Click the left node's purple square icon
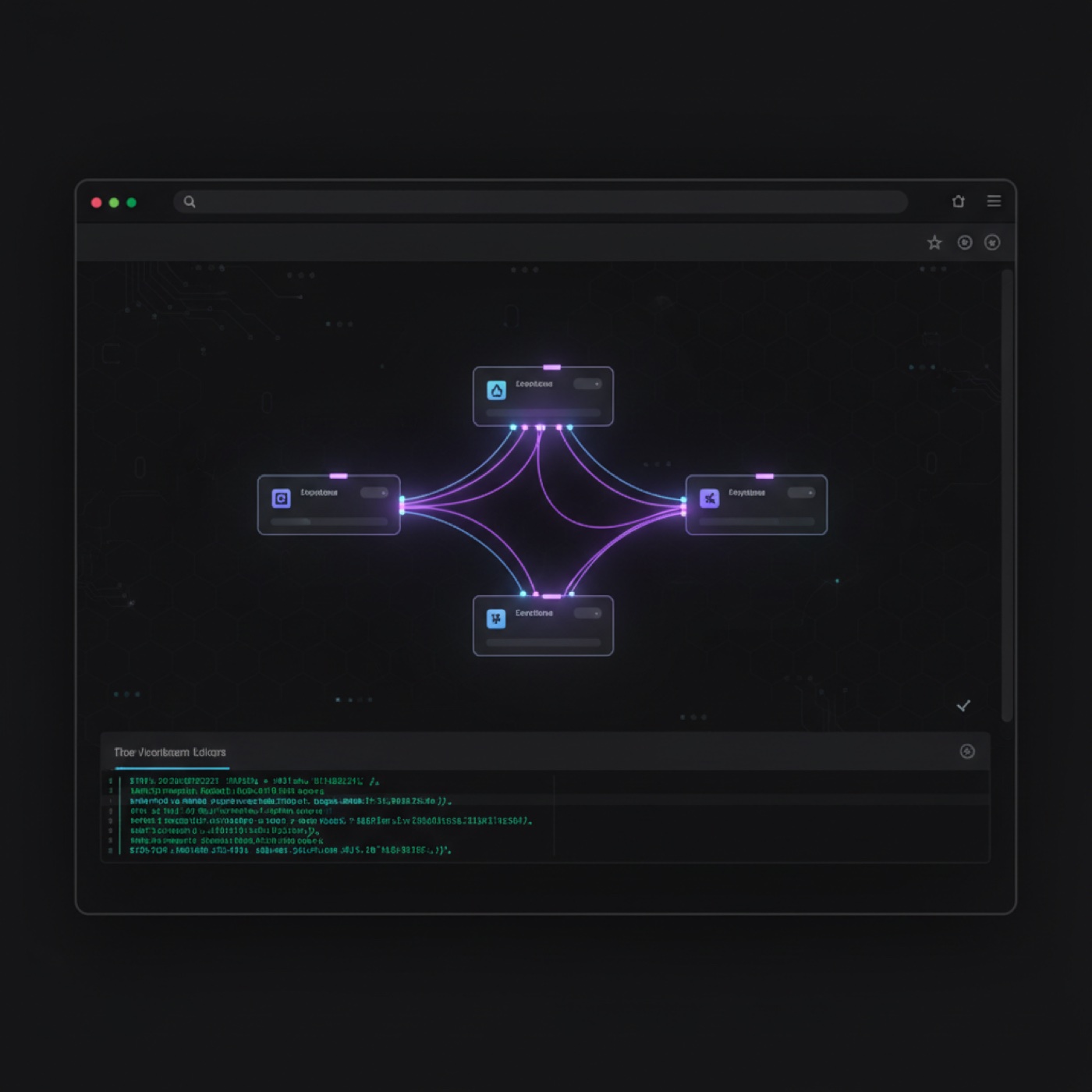 point(281,498)
